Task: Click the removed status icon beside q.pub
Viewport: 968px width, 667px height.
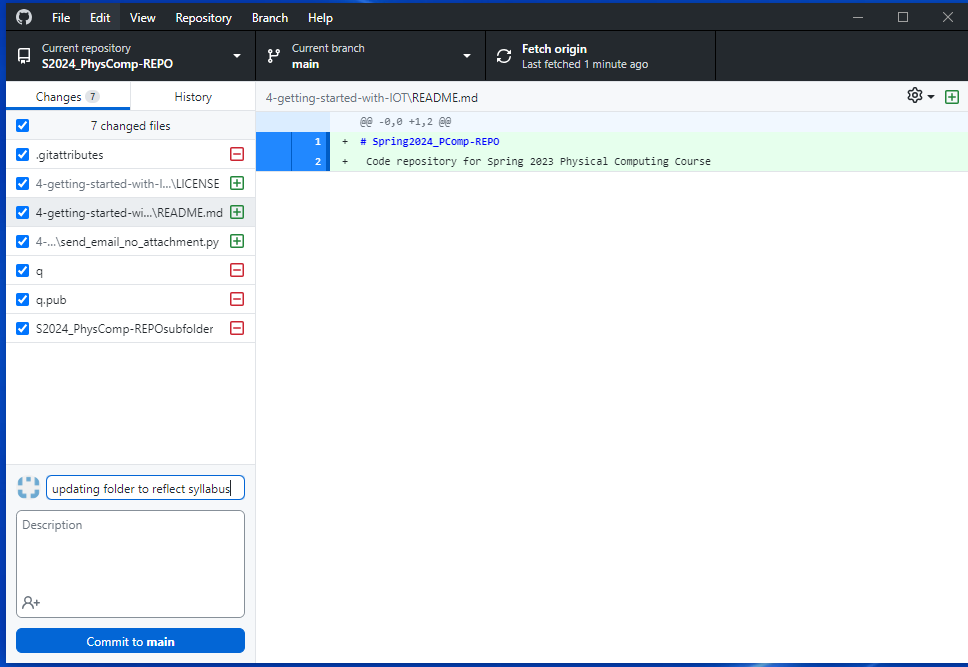Action: 237,299
